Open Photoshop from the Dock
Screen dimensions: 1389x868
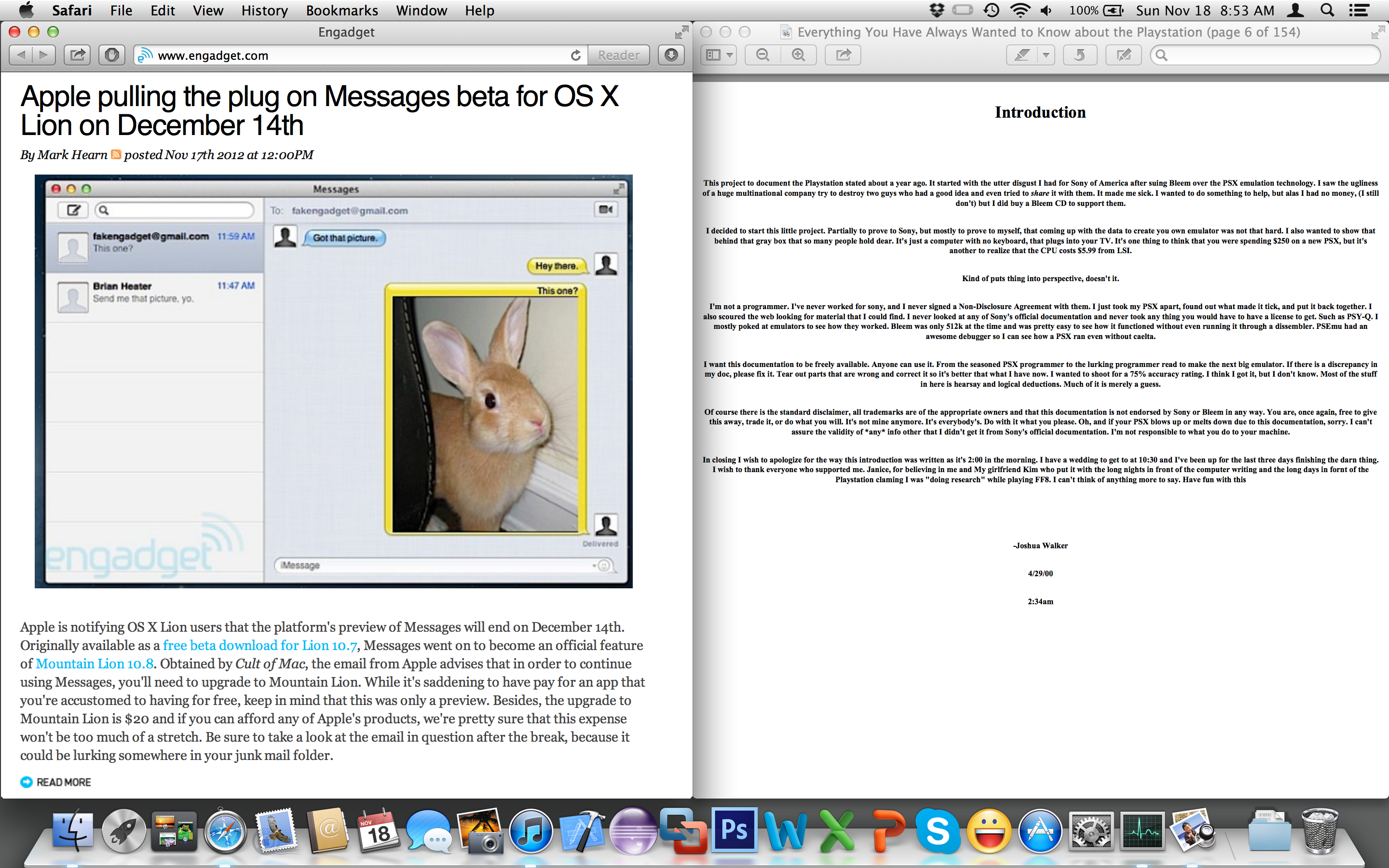(734, 830)
